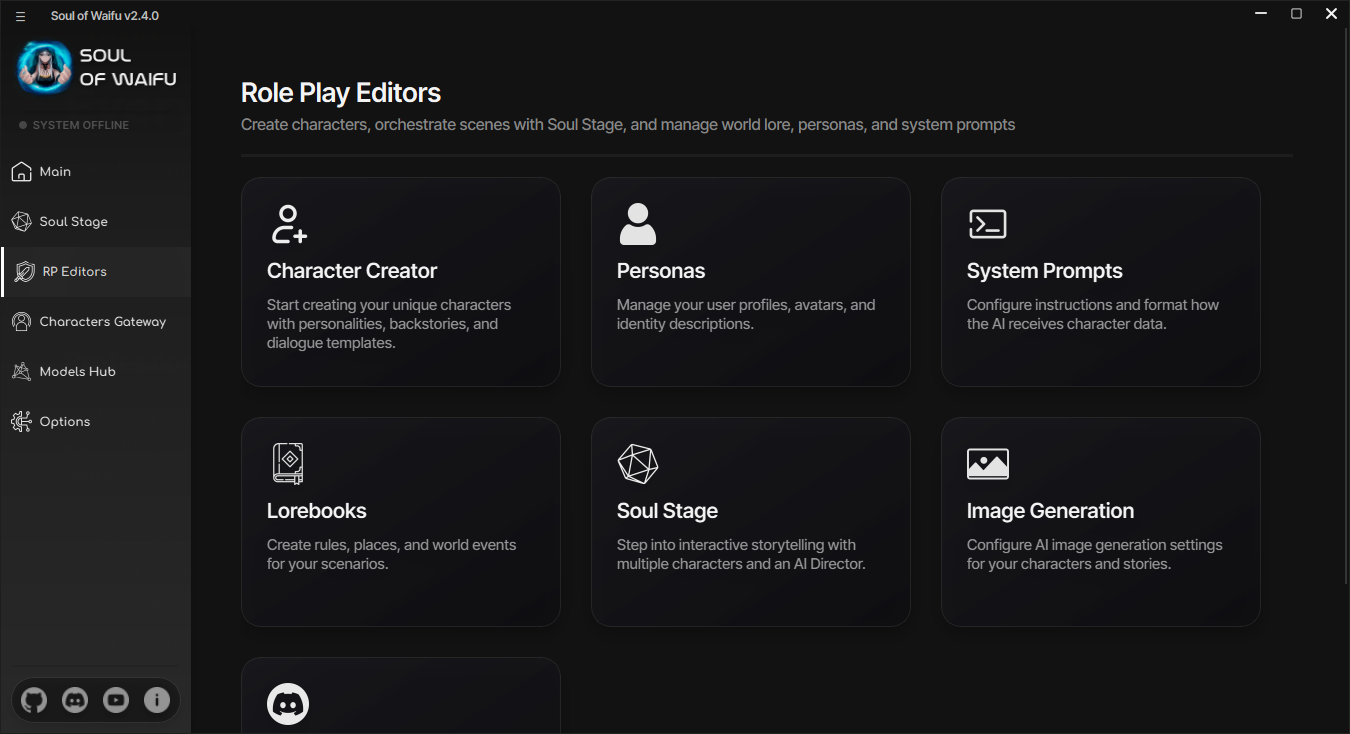Maximize the application window

coord(1296,14)
